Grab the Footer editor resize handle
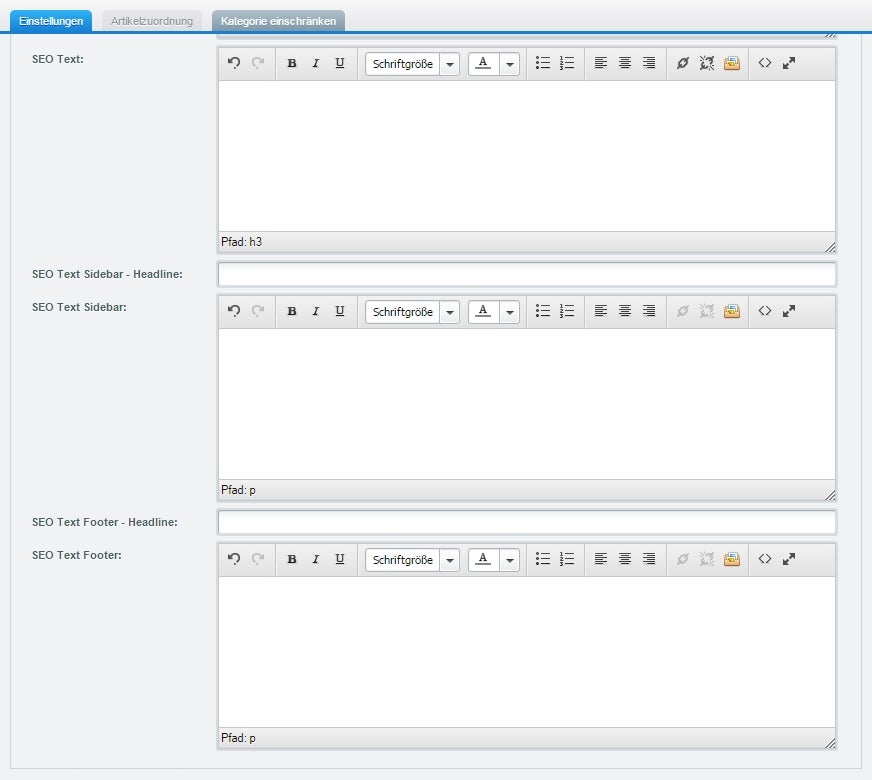The height and width of the screenshot is (780, 872). tap(830, 743)
